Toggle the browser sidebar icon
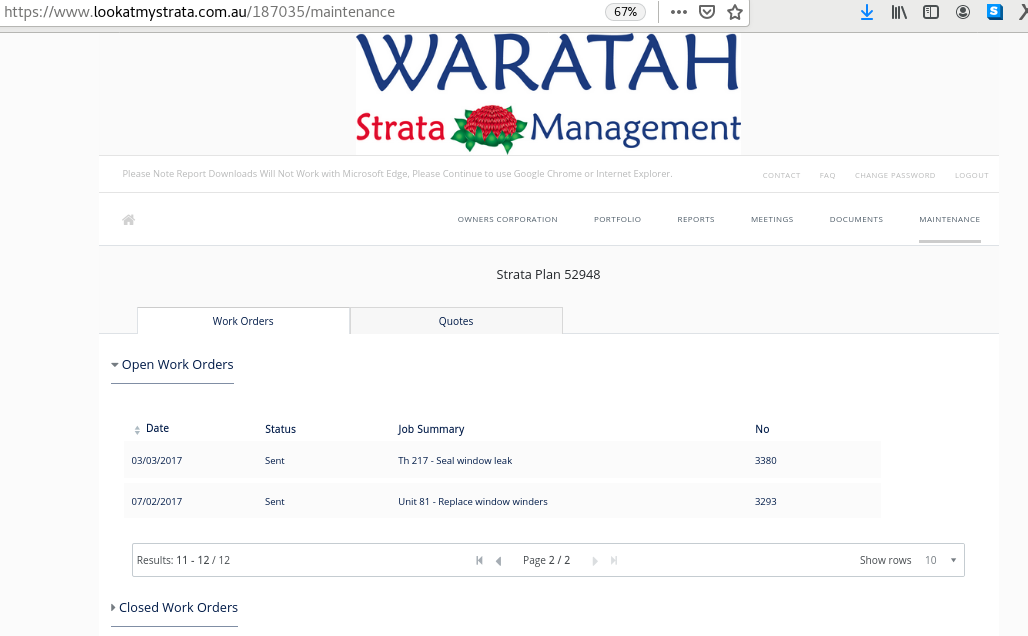The width and height of the screenshot is (1028, 636). click(931, 12)
